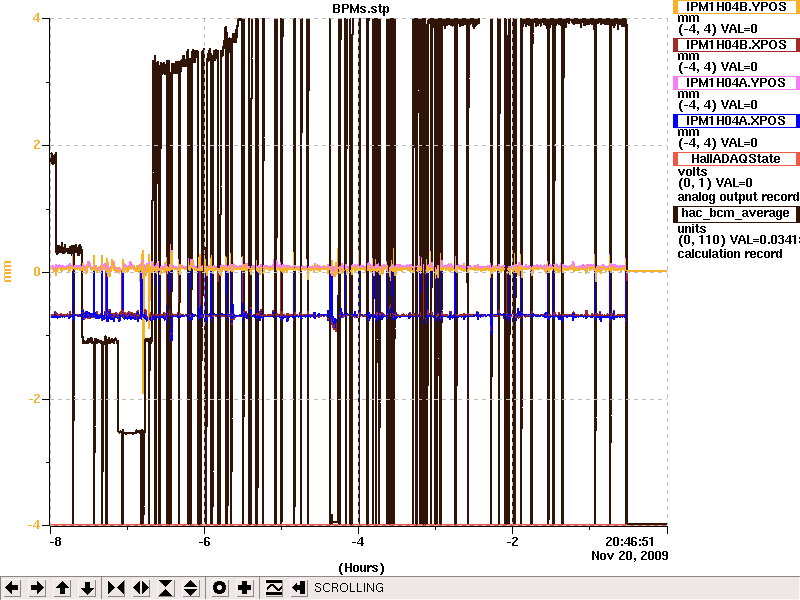The image size is (800, 600).
Task: Click the 'calculation record' description text
Action: tap(730, 254)
